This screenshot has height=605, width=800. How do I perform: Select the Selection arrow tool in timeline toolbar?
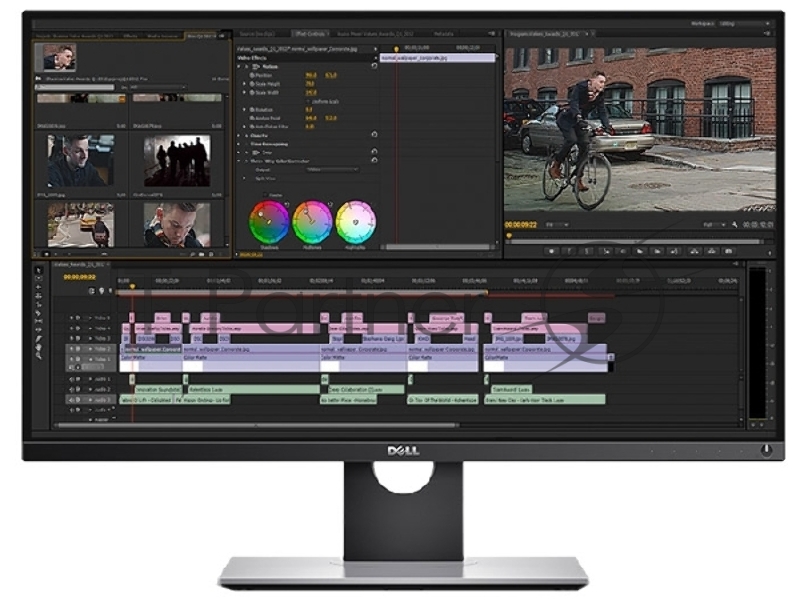pos(38,270)
